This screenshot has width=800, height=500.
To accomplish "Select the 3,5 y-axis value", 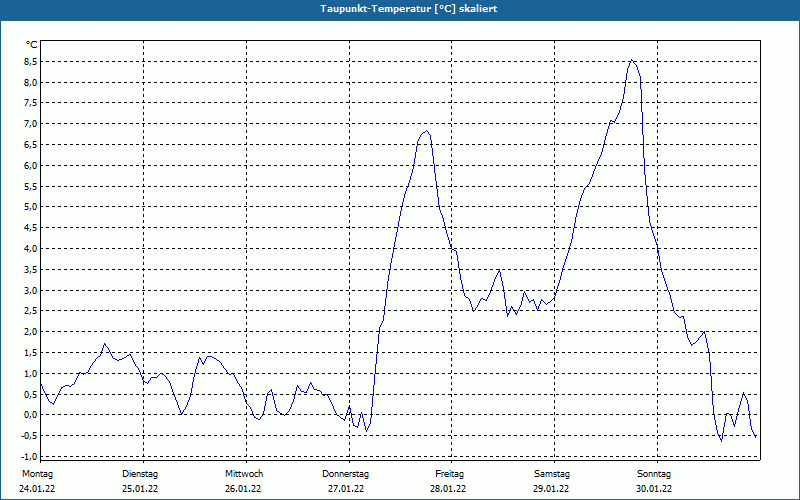I will 30,270.
